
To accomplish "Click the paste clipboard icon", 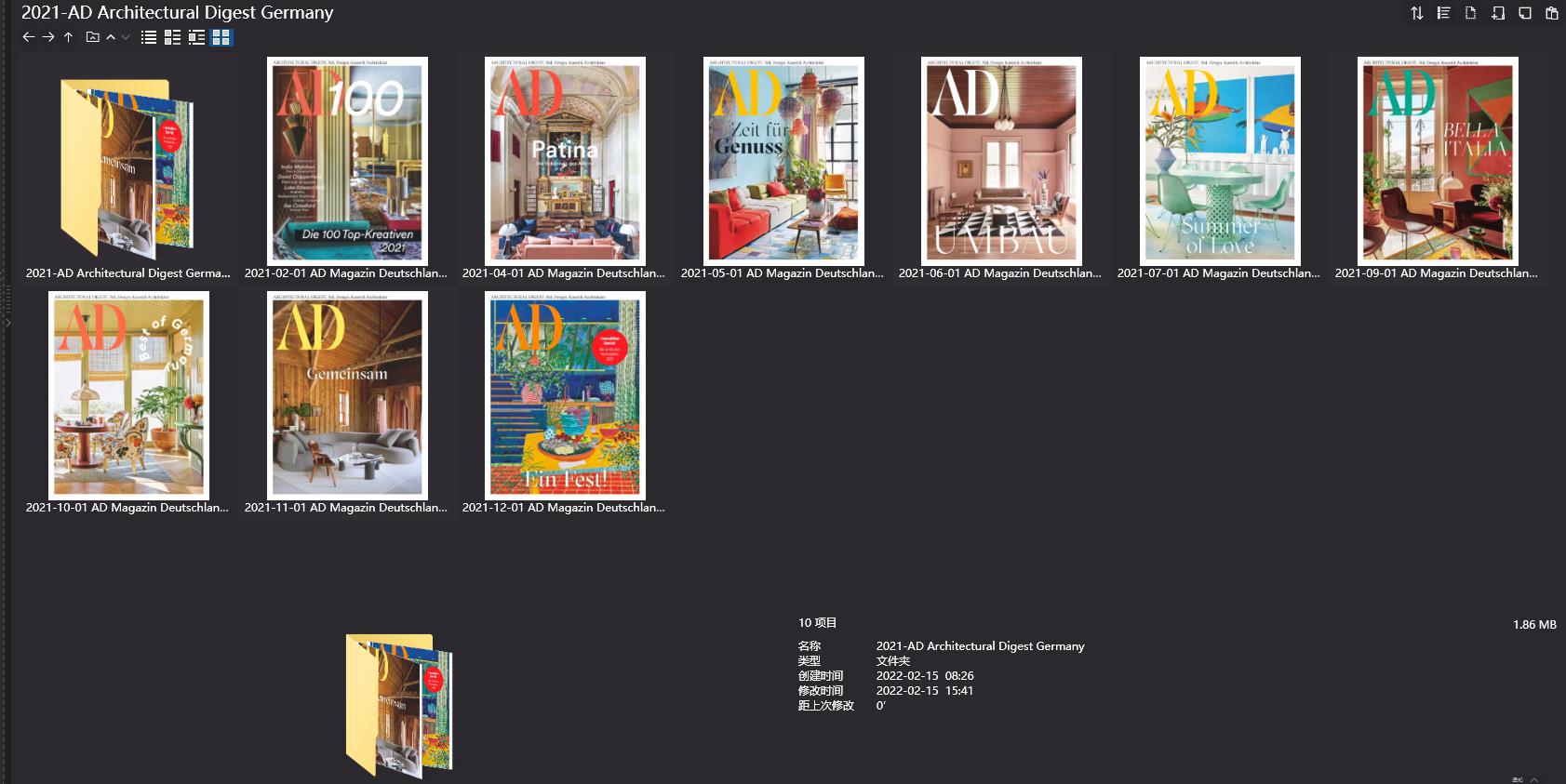I will click(1551, 13).
